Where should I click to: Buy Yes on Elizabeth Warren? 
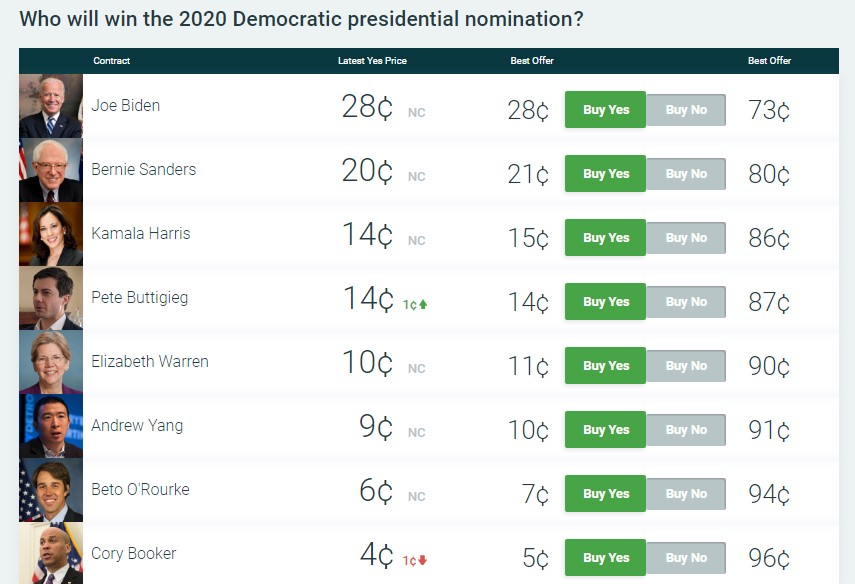(x=604, y=365)
